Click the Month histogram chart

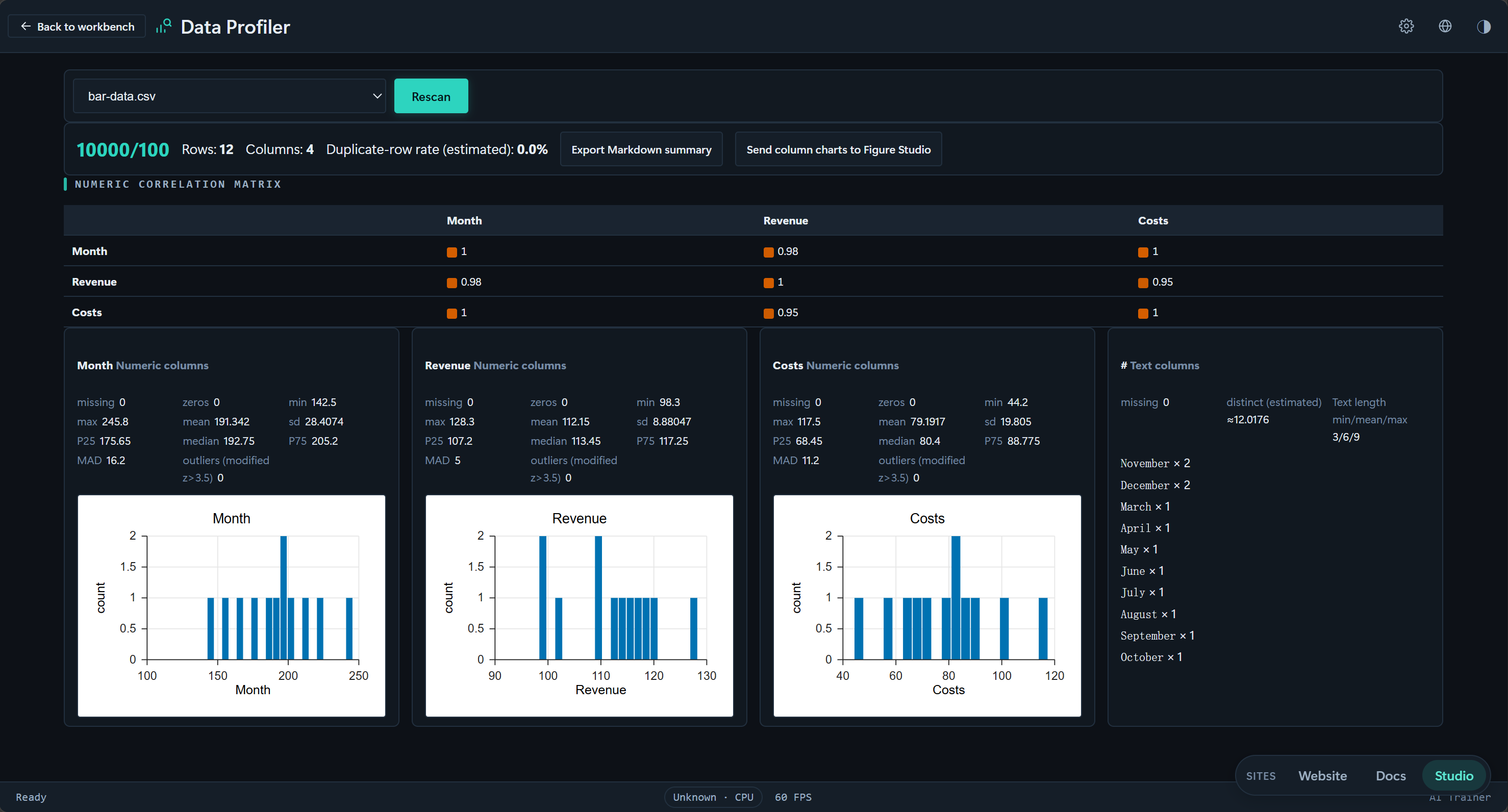(231, 605)
